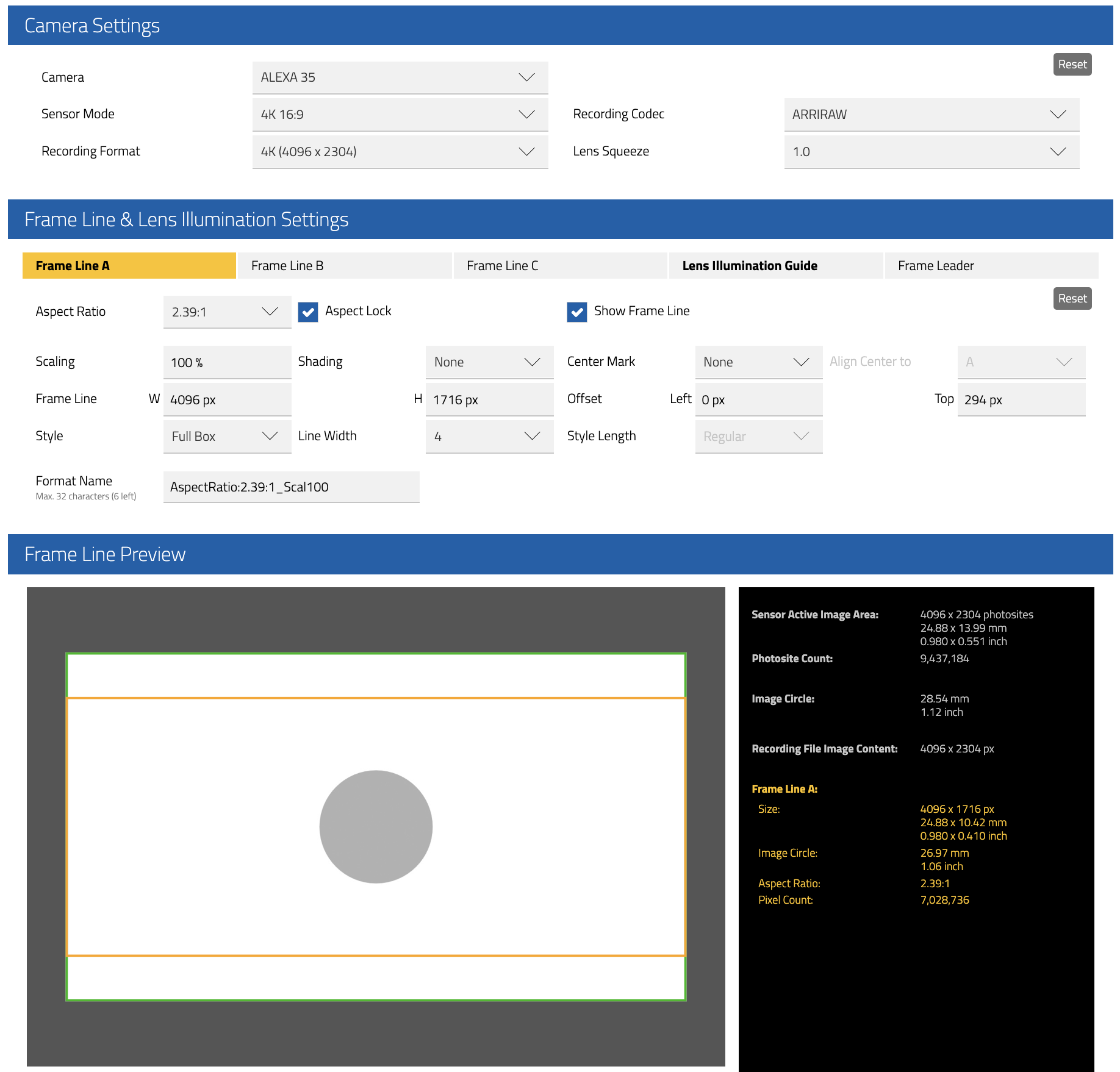
Task: Uncheck the Aspect Lock checkbox
Action: 308,312
